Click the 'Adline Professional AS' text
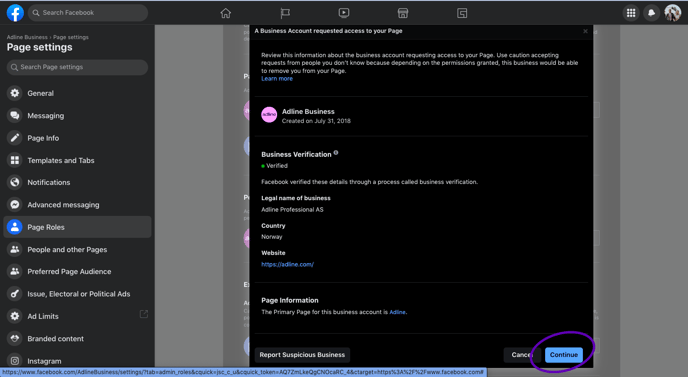The image size is (688, 377). (292, 209)
